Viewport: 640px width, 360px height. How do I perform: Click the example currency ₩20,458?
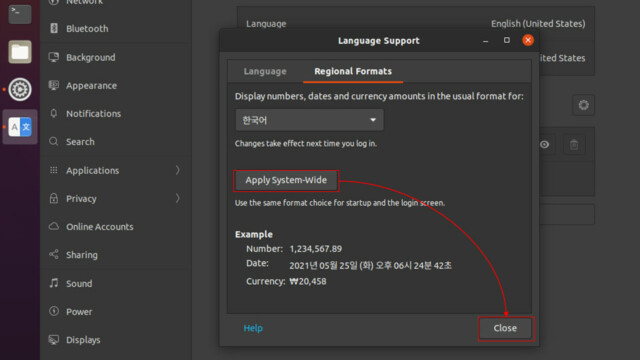(x=308, y=281)
